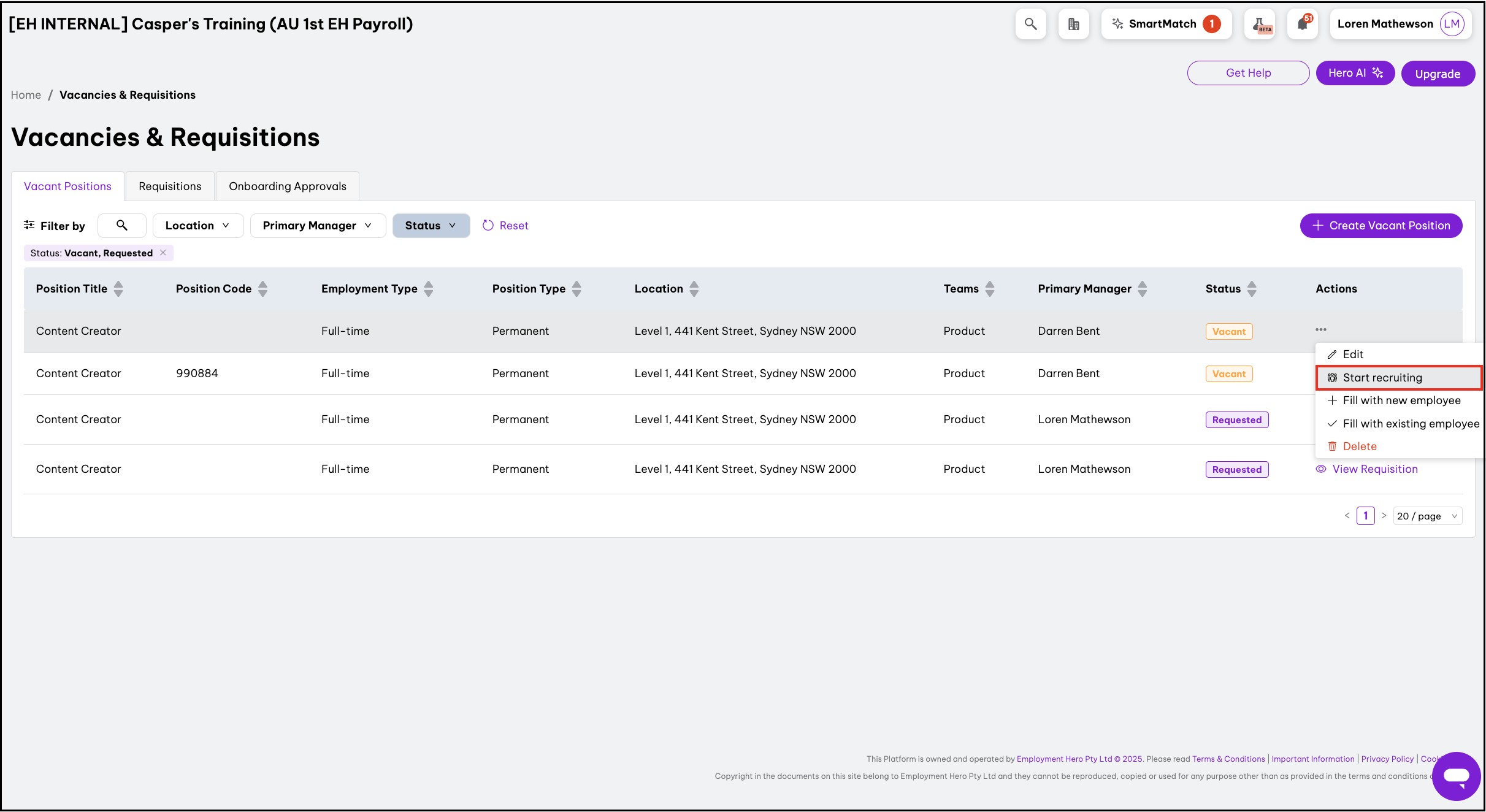Click the global search magnifier icon

[x=1030, y=24]
